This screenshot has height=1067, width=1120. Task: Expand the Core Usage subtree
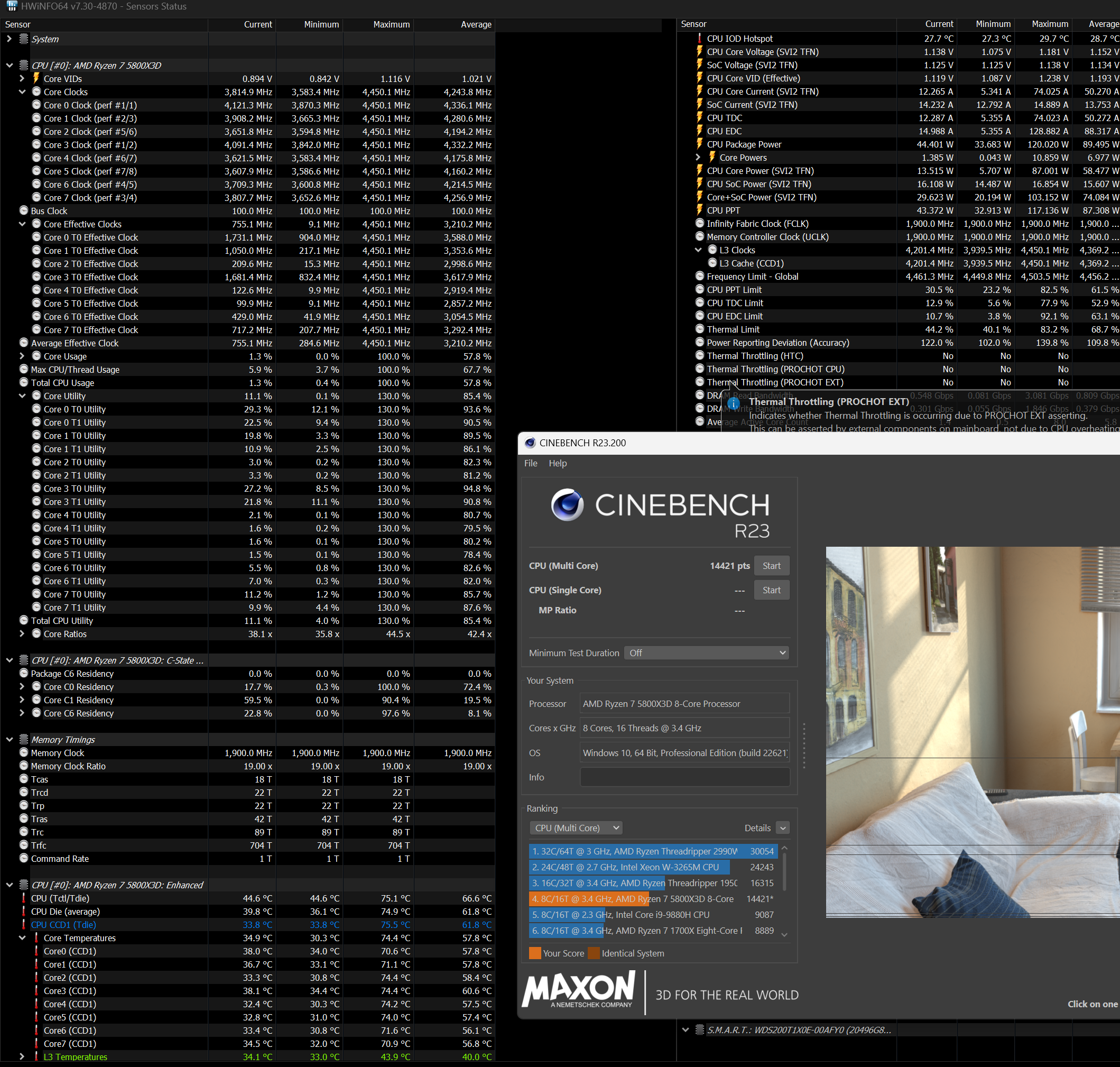(22, 356)
